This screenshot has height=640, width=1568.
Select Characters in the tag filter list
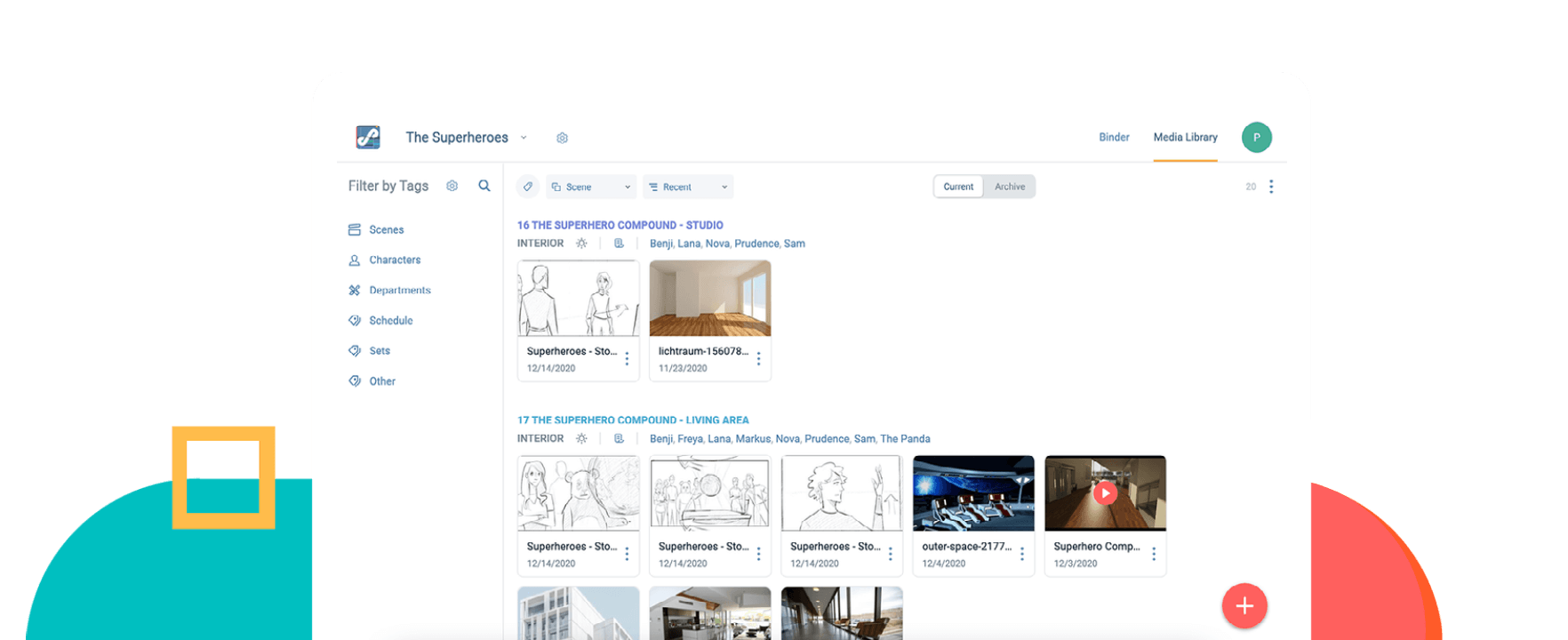pos(395,260)
